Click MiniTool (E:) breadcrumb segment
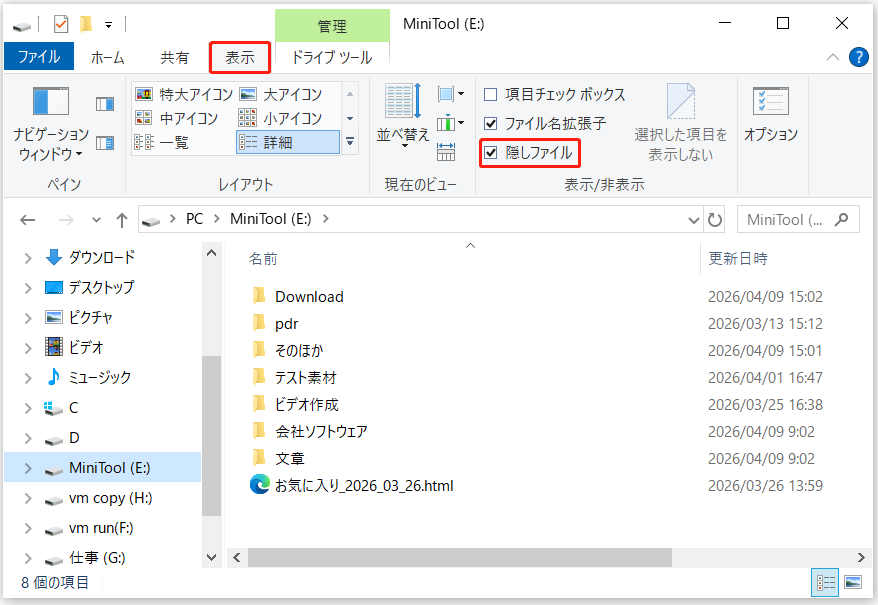Image resolution: width=878 pixels, height=605 pixels. pyautogui.click(x=270, y=219)
